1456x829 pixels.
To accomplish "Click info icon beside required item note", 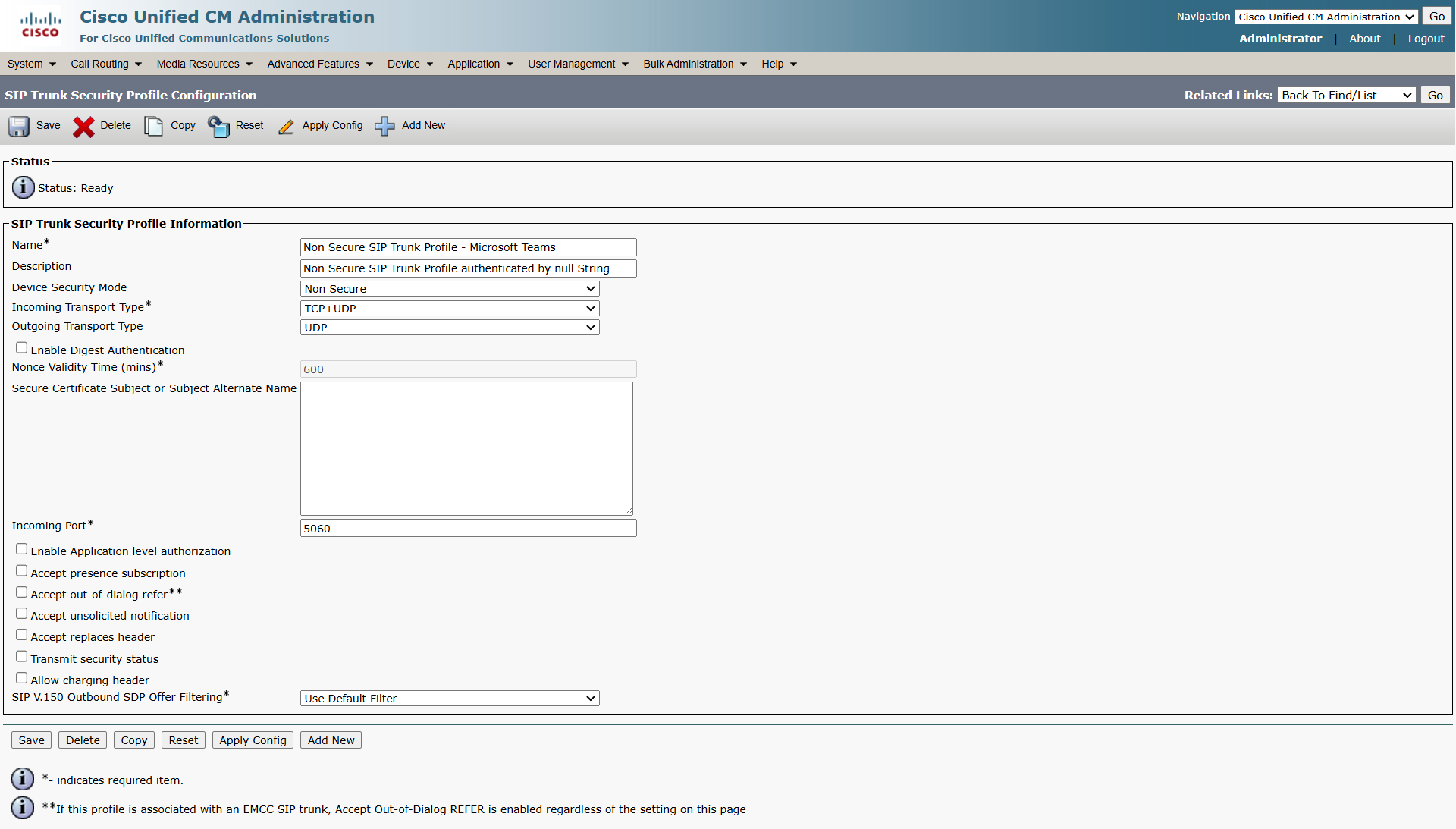I will click(x=23, y=779).
